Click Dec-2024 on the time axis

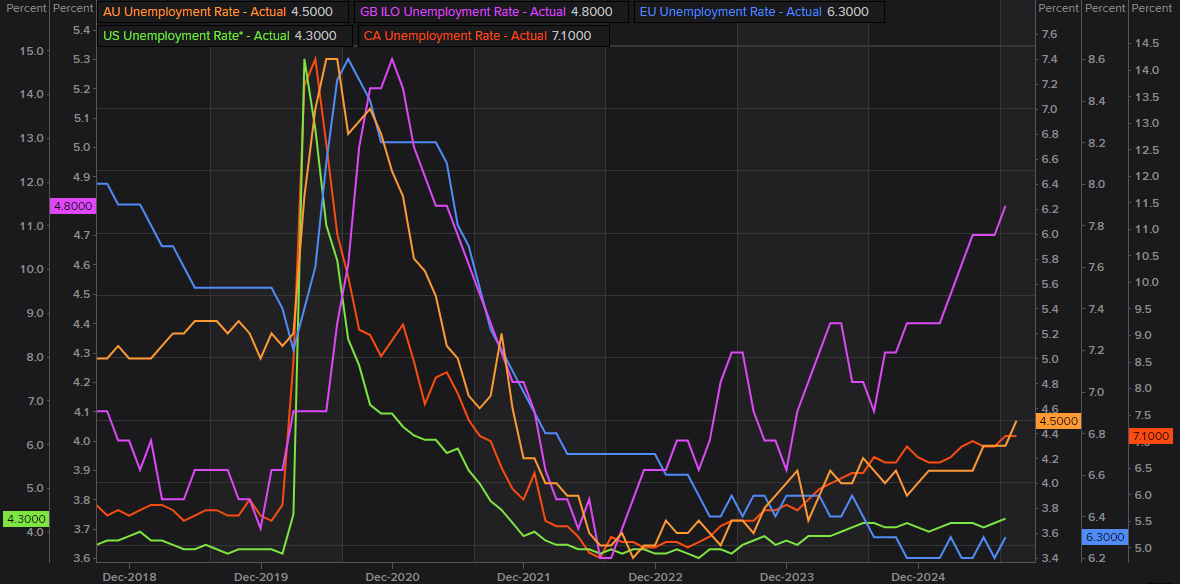point(918,576)
